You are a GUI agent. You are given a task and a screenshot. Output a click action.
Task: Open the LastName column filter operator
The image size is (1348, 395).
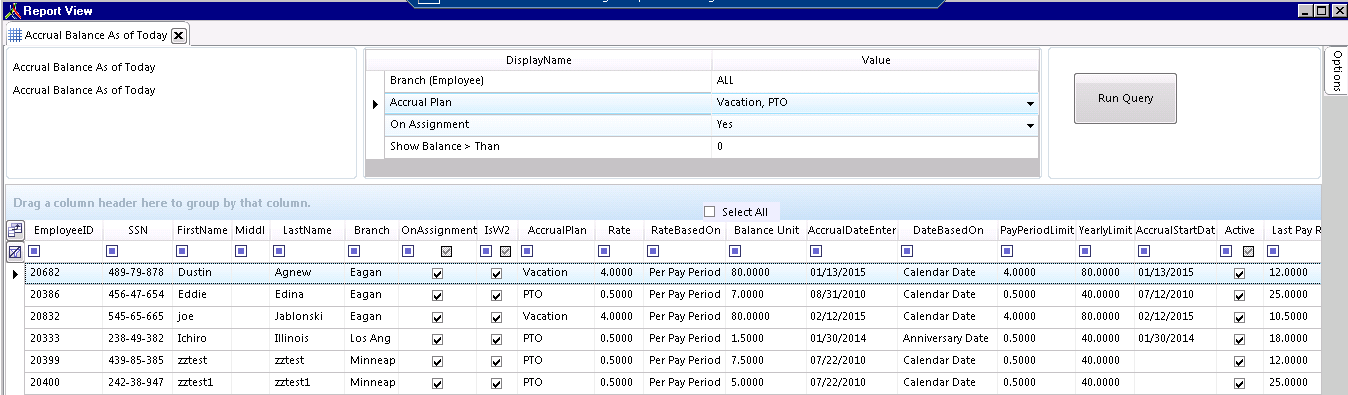click(x=279, y=252)
